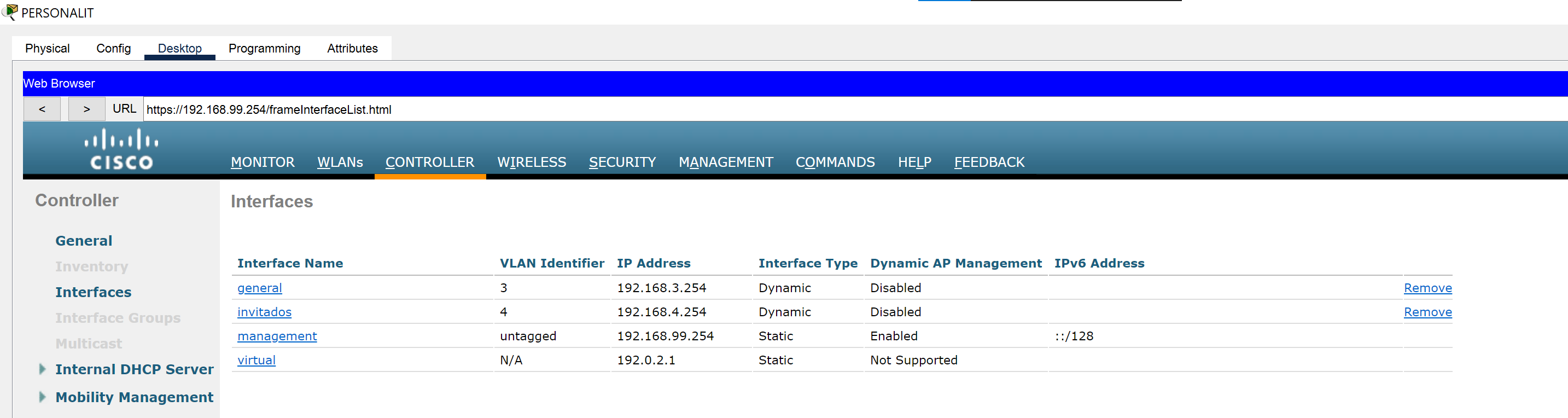Go forward with the browser > button

tap(86, 109)
